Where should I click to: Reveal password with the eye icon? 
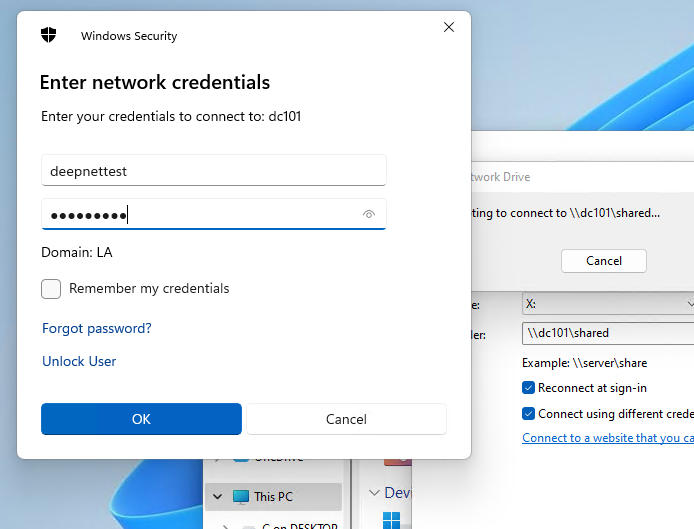coord(369,214)
